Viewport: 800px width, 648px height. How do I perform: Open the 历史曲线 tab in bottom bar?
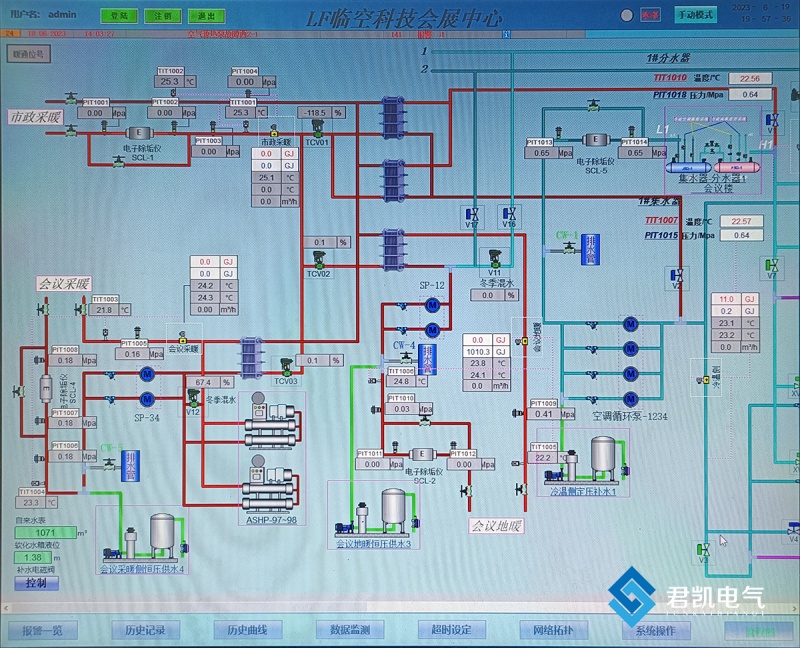click(x=249, y=630)
